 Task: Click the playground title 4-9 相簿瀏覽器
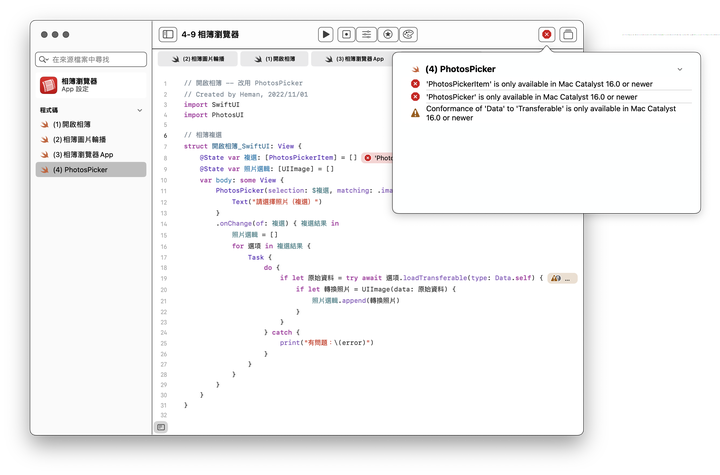(x=210, y=34)
